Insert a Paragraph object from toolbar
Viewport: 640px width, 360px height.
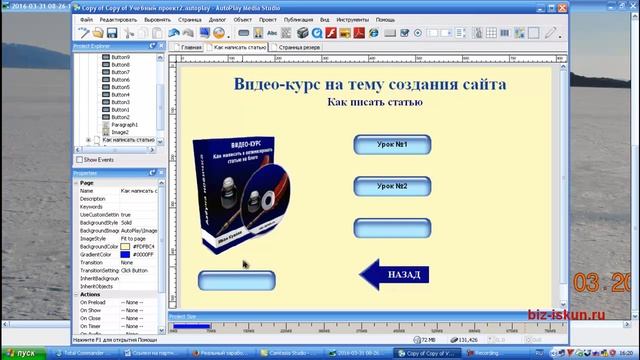coord(287,33)
